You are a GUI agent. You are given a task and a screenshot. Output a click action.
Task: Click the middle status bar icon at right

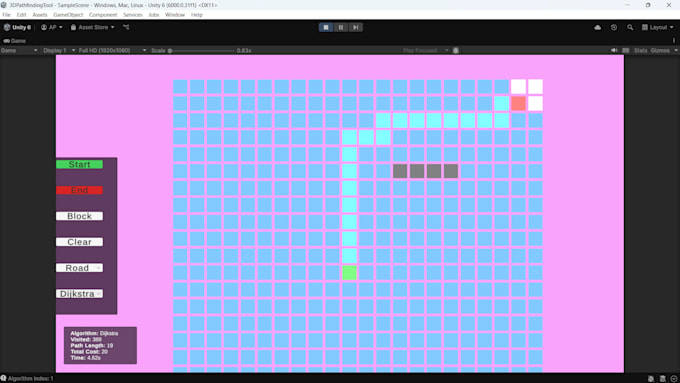click(x=662, y=379)
